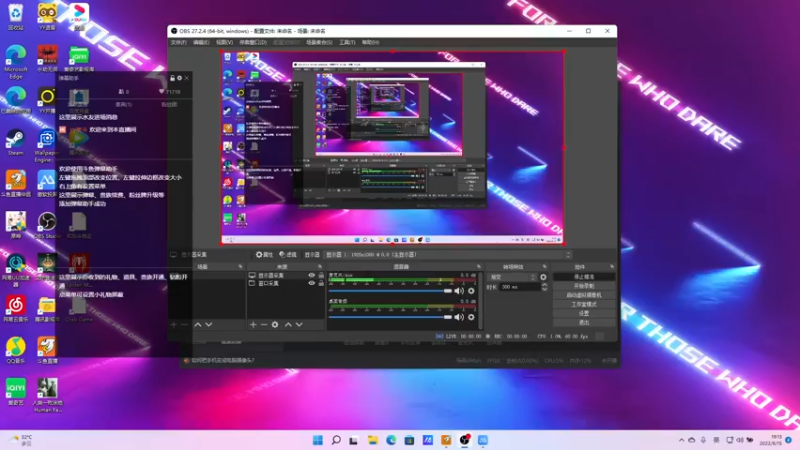Pop out the Sources dock panel
Viewport: 800px width, 450px height.
(320, 267)
